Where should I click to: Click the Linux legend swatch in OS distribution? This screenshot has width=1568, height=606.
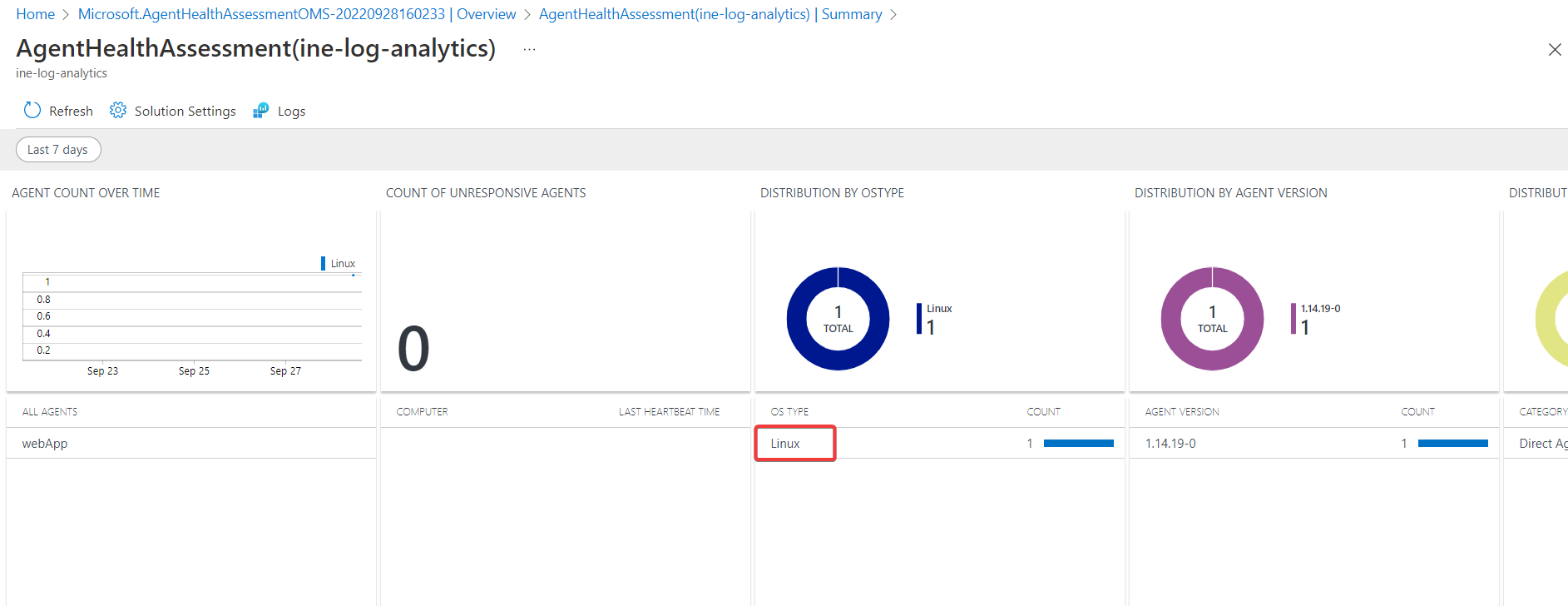[x=919, y=319]
